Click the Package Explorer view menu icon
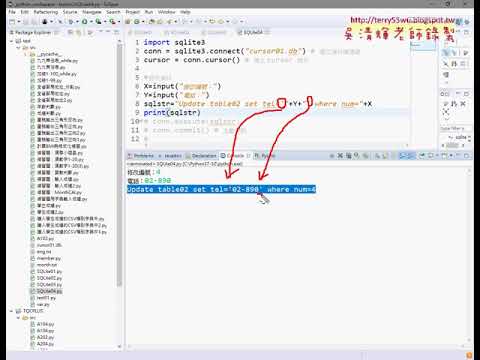The height and width of the screenshot is (360, 480). pyautogui.click(x=100, y=32)
